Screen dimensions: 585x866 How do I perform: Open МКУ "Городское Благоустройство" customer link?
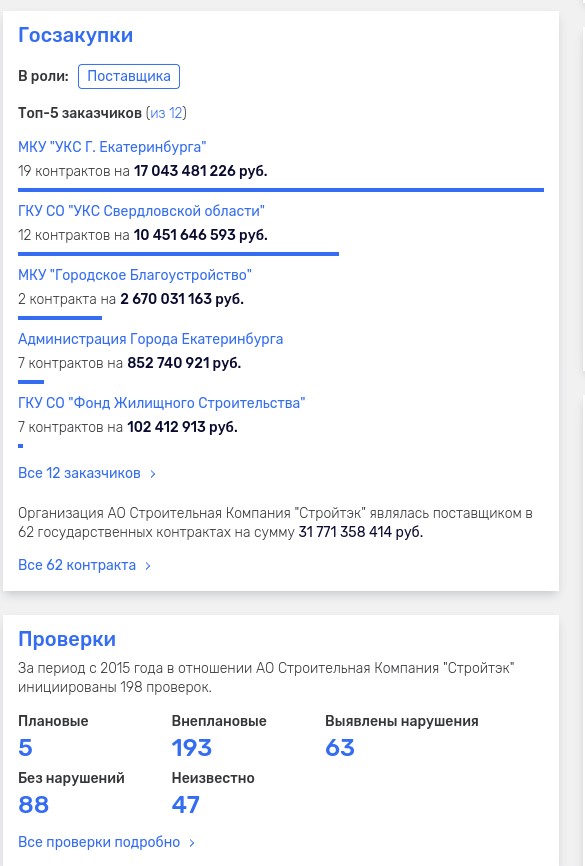point(135,275)
